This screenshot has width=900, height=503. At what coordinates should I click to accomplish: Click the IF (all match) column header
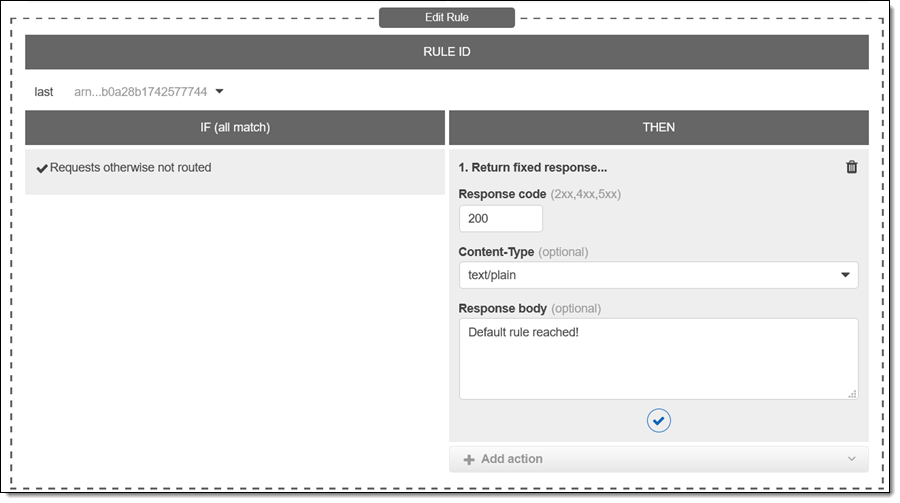(235, 127)
